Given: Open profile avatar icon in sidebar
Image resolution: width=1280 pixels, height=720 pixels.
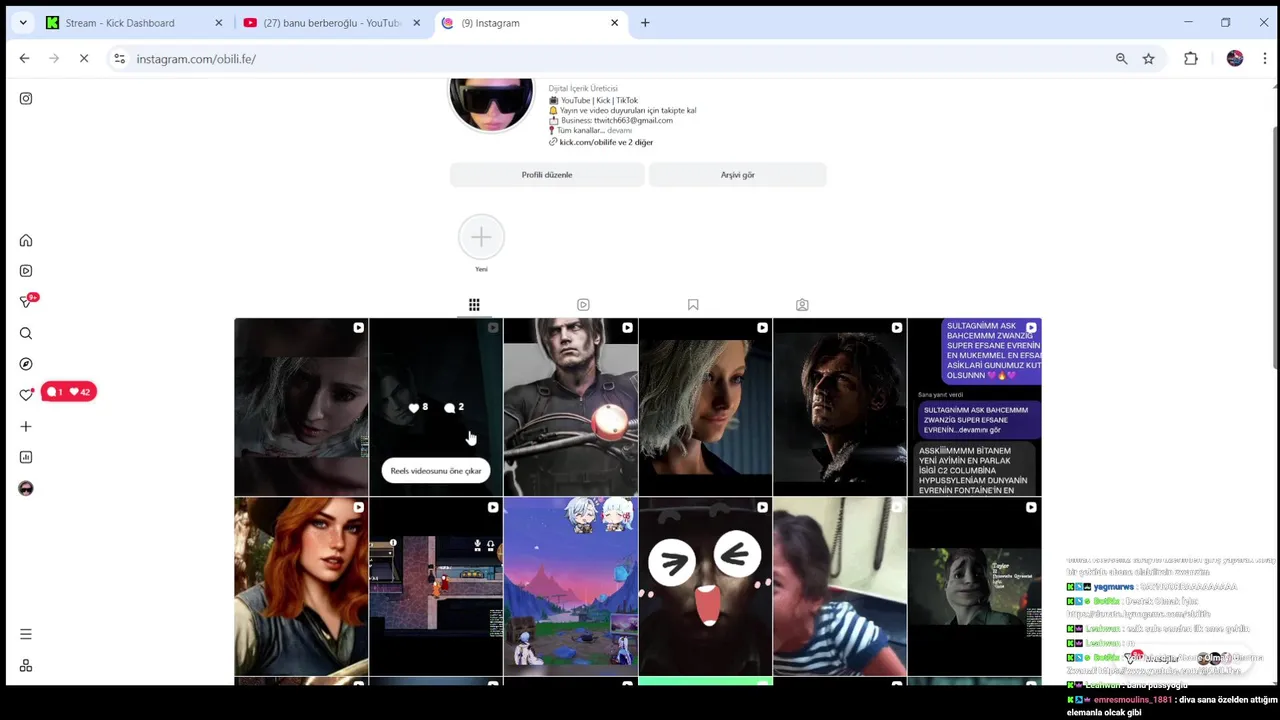Looking at the screenshot, I should [26, 488].
